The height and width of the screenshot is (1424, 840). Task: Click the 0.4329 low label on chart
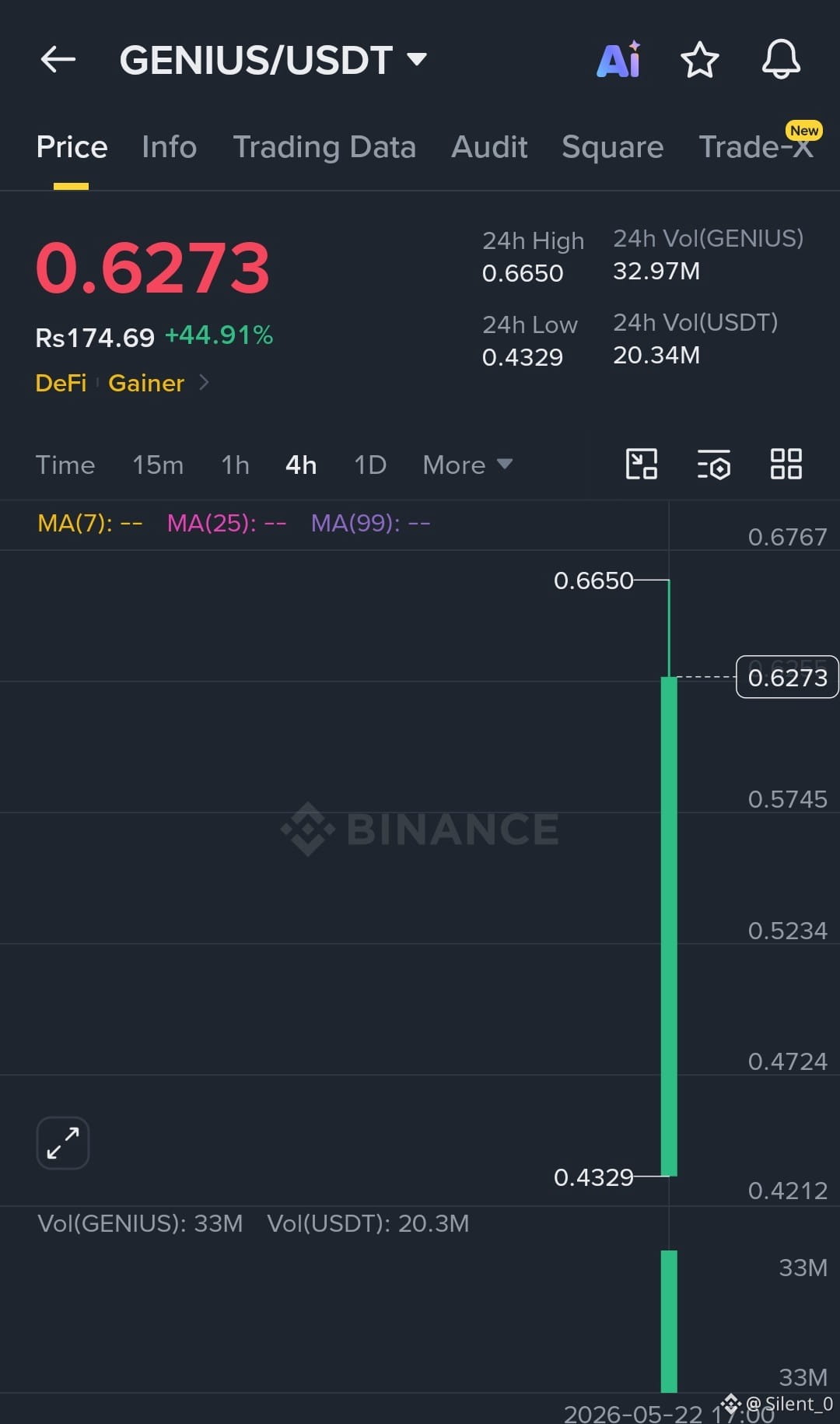[x=593, y=1177]
